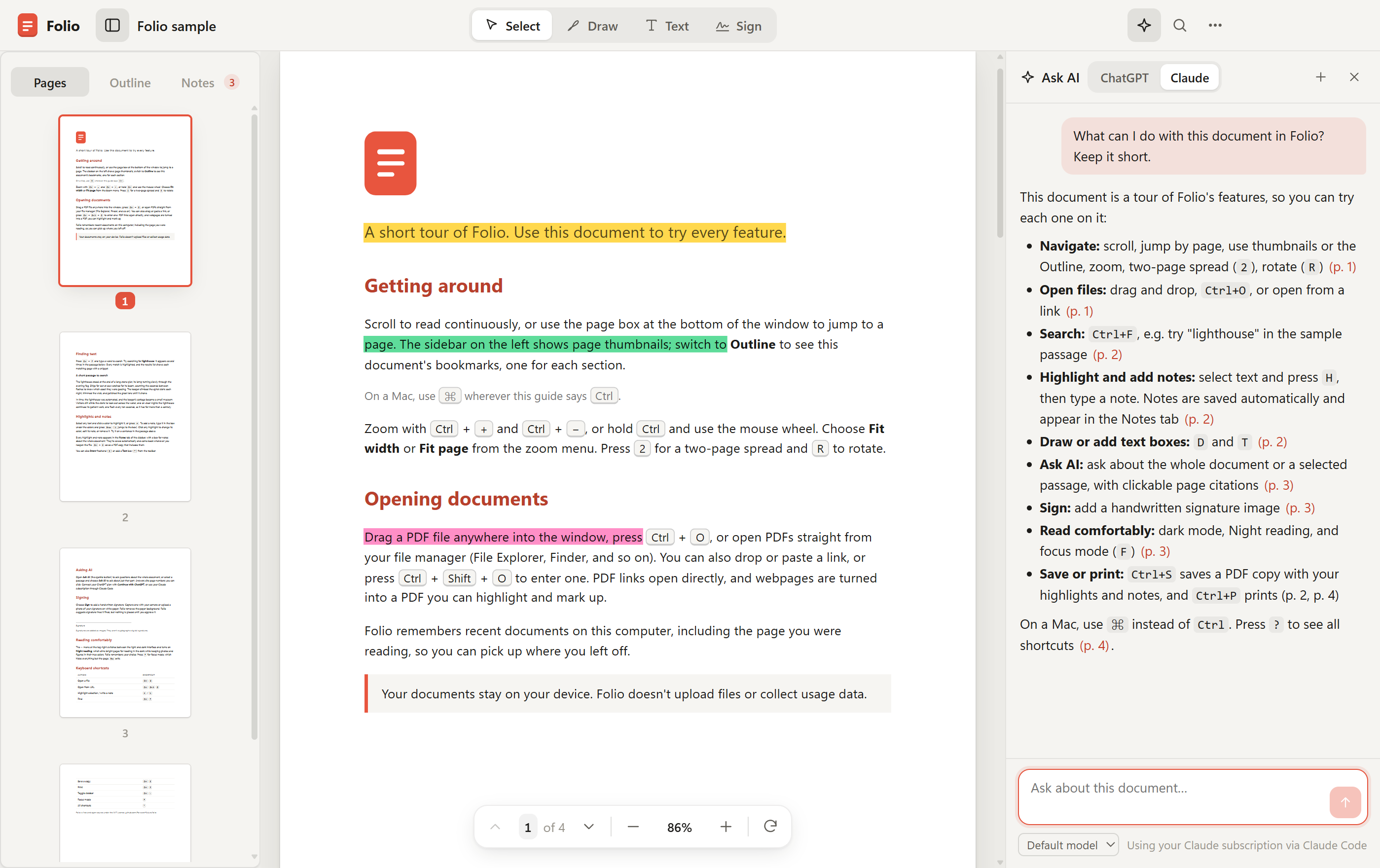Click the pink highlighted Drag a PDF text
The image size is (1380, 868).
(503, 537)
